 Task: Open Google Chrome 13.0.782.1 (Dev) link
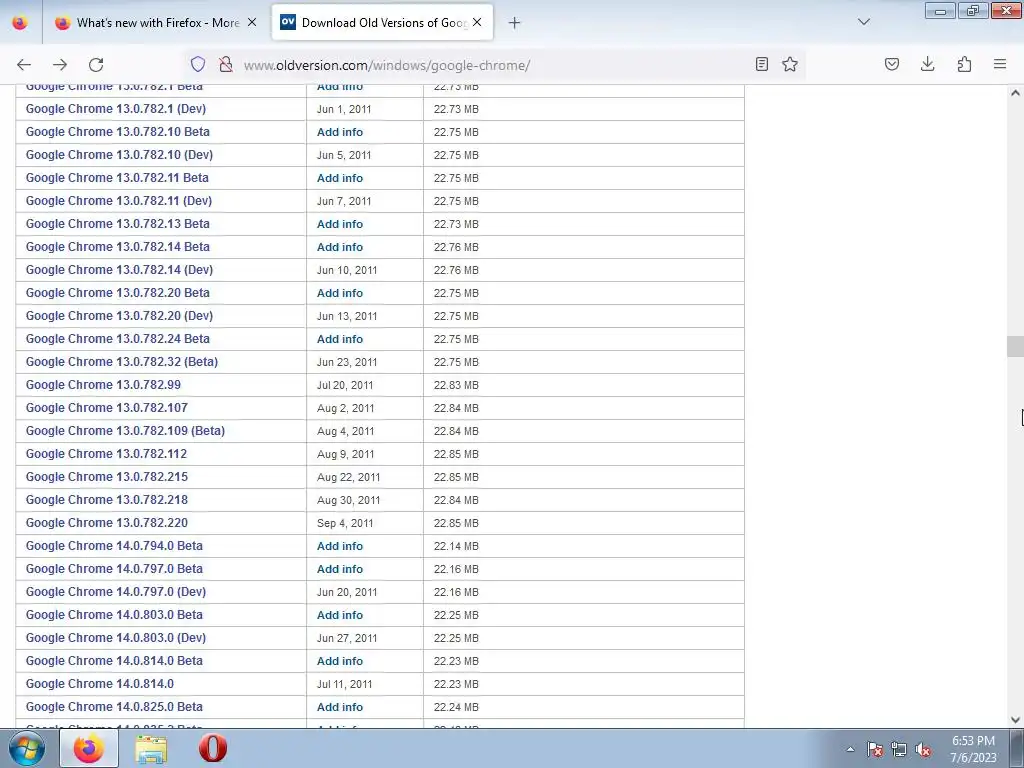pyautogui.click(x=116, y=109)
